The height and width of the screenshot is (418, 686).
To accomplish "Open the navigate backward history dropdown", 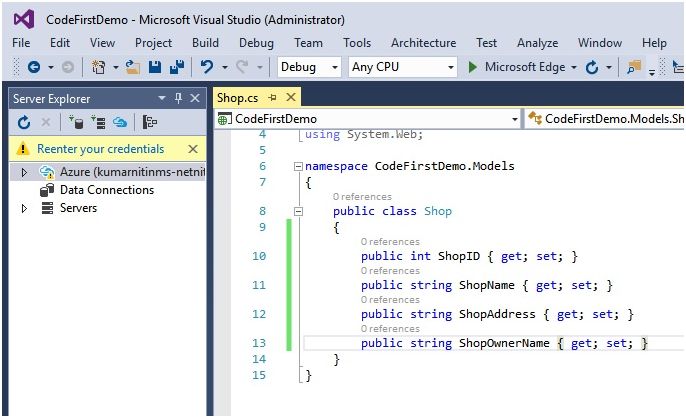I will pos(51,67).
